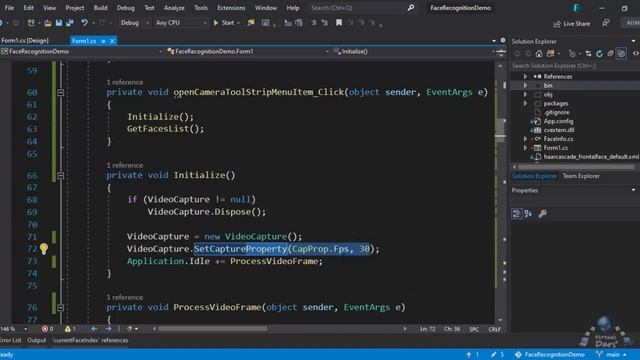Screen dimensions: 640x360
Task: Expand the References node
Action: pyautogui.click(x=525, y=76)
